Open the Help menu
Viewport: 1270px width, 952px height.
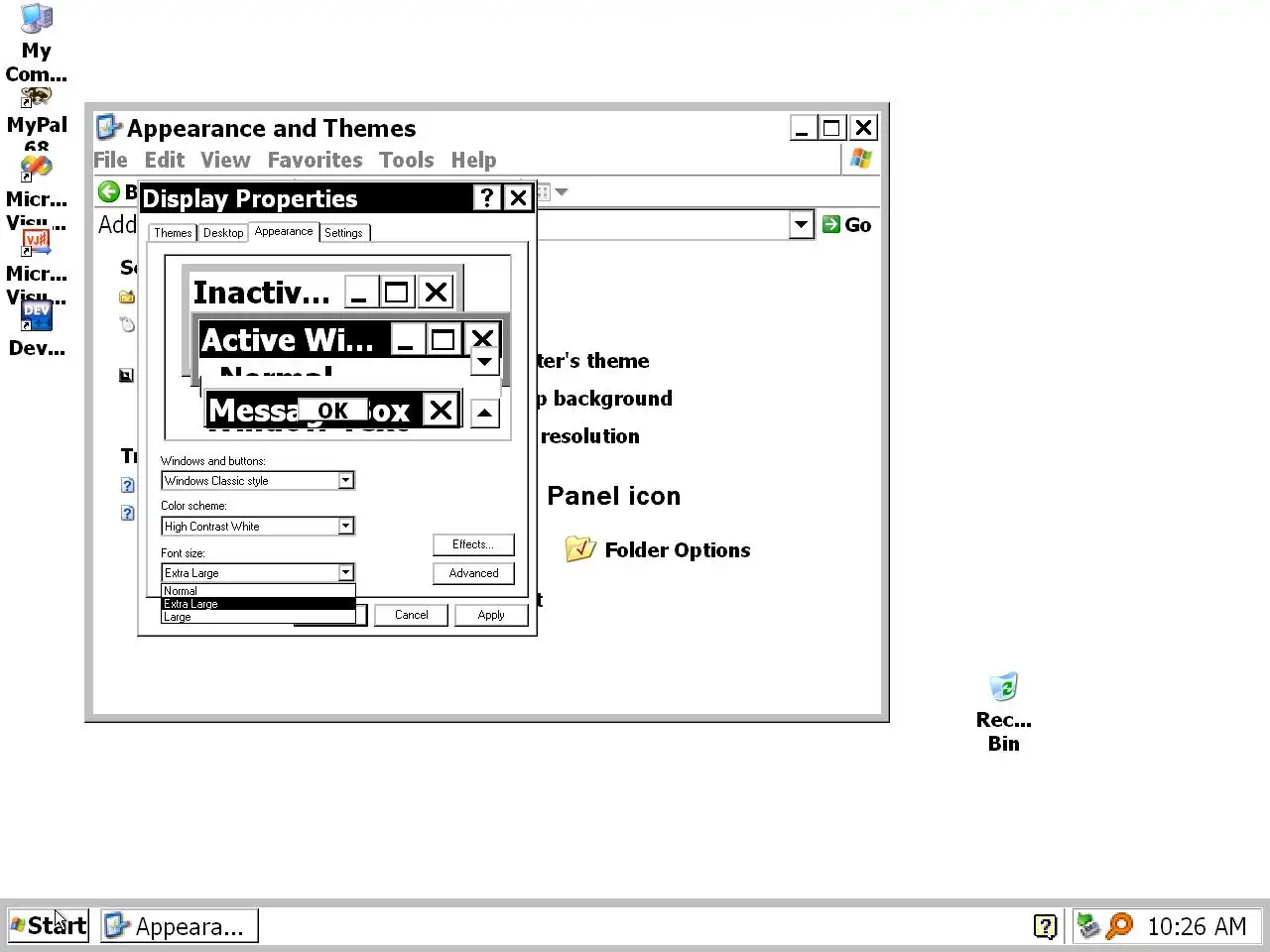[473, 160]
